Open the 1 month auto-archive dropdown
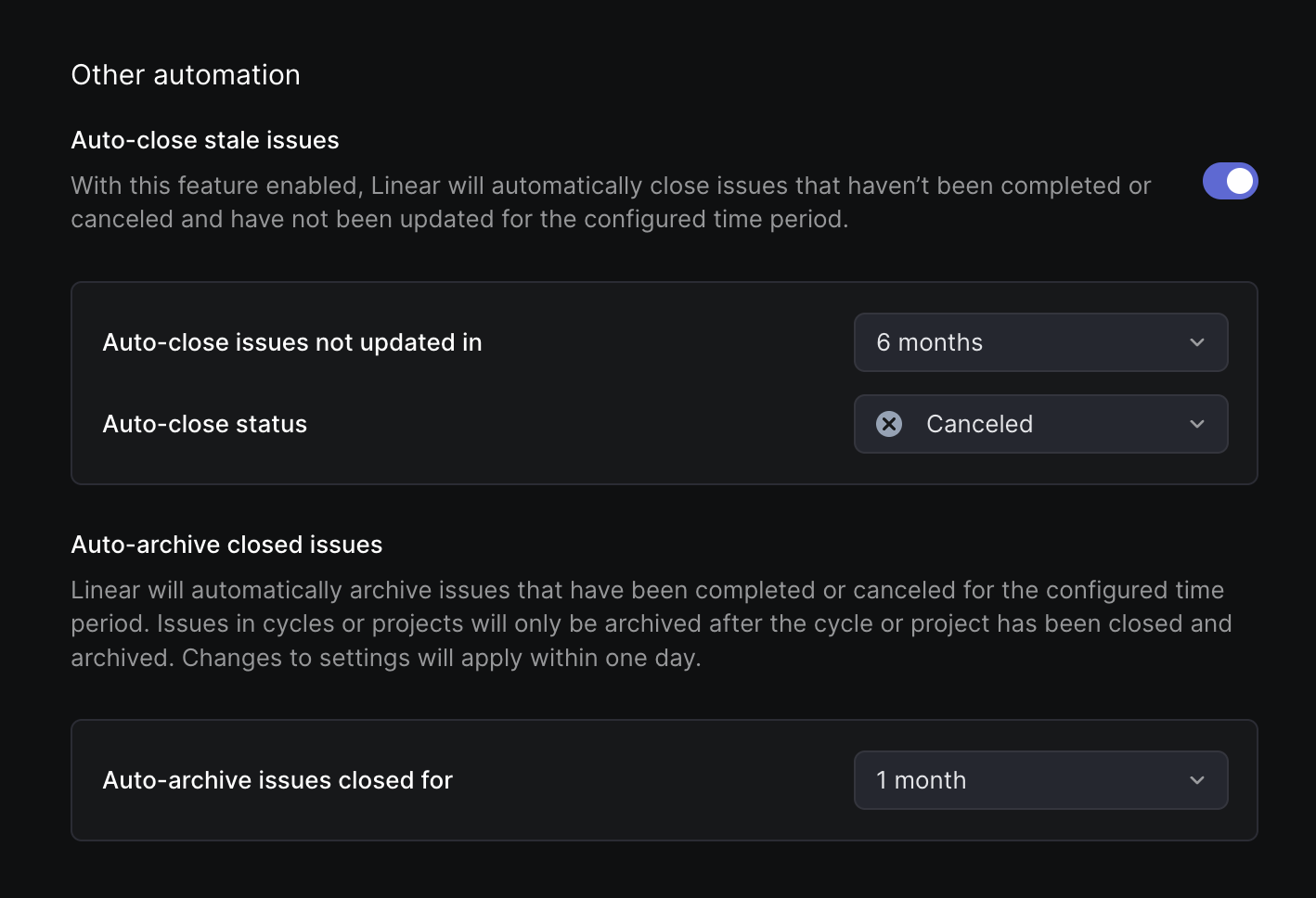 pyautogui.click(x=1039, y=780)
